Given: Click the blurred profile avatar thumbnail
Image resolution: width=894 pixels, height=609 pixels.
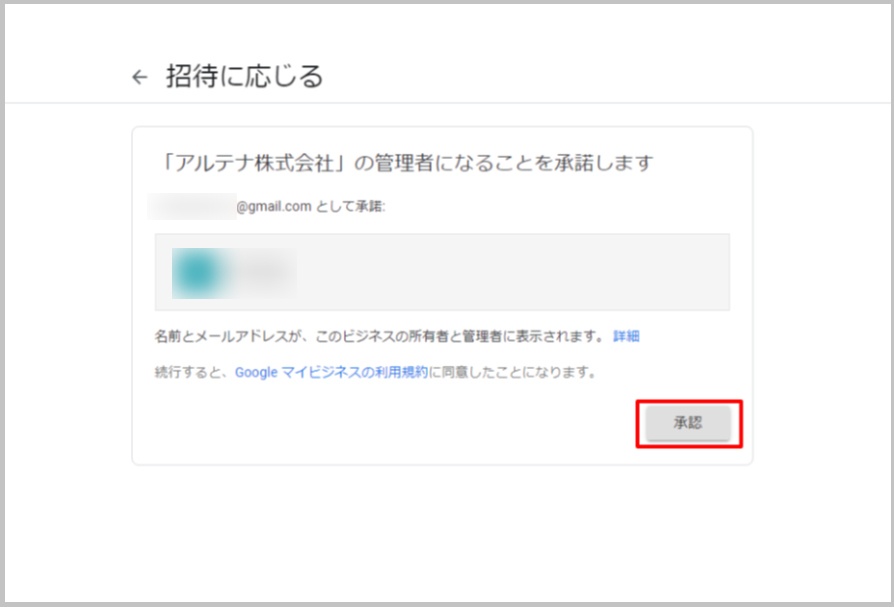Looking at the screenshot, I should 196,273.
